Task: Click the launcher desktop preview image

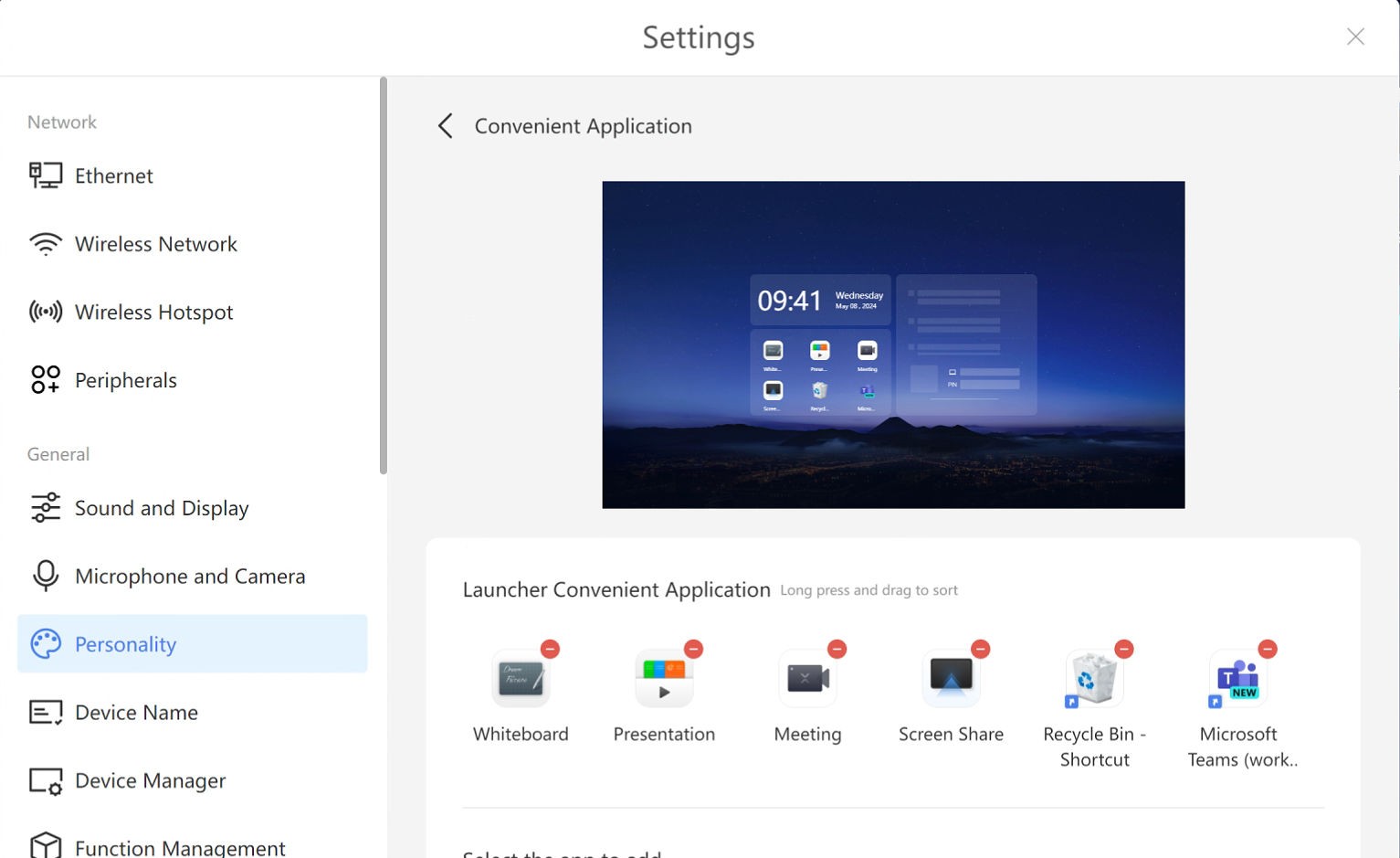Action: click(893, 344)
